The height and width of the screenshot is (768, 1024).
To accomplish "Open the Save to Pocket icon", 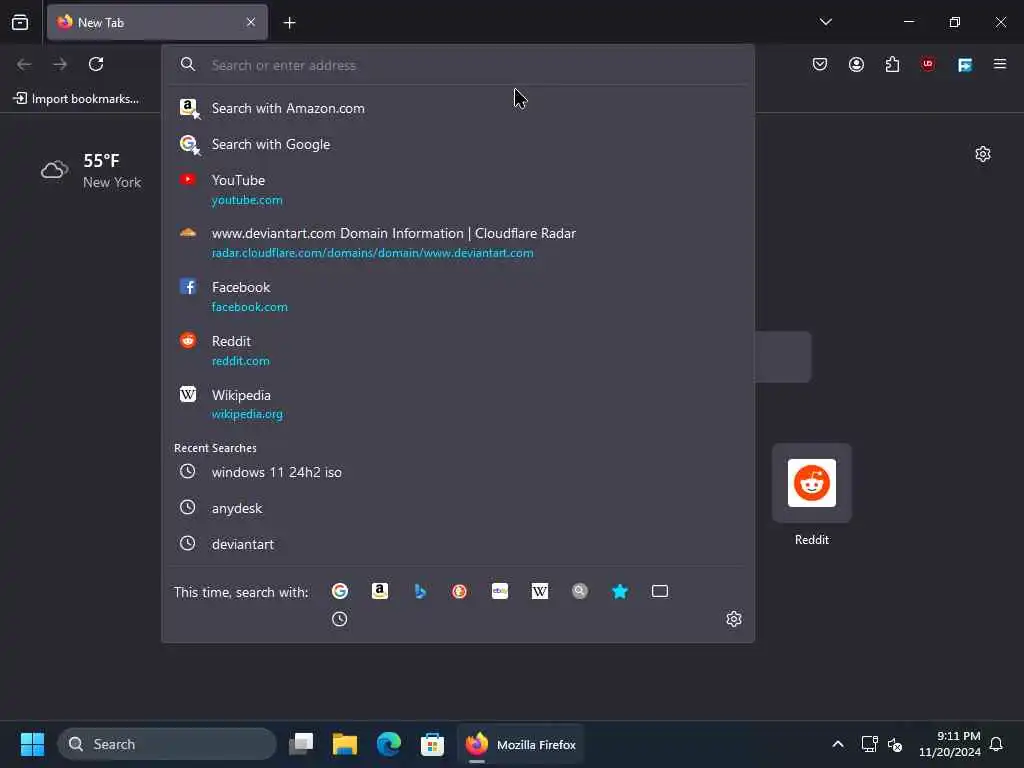I will pyautogui.click(x=820, y=64).
